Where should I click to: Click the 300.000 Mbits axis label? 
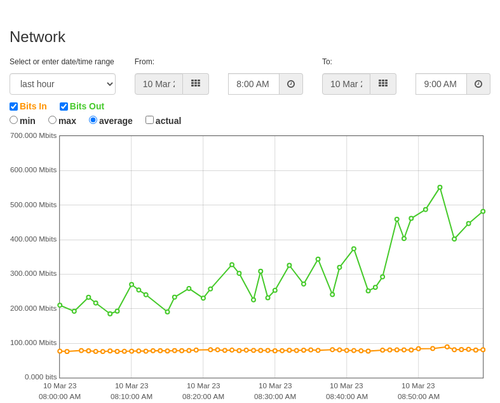click(x=33, y=274)
